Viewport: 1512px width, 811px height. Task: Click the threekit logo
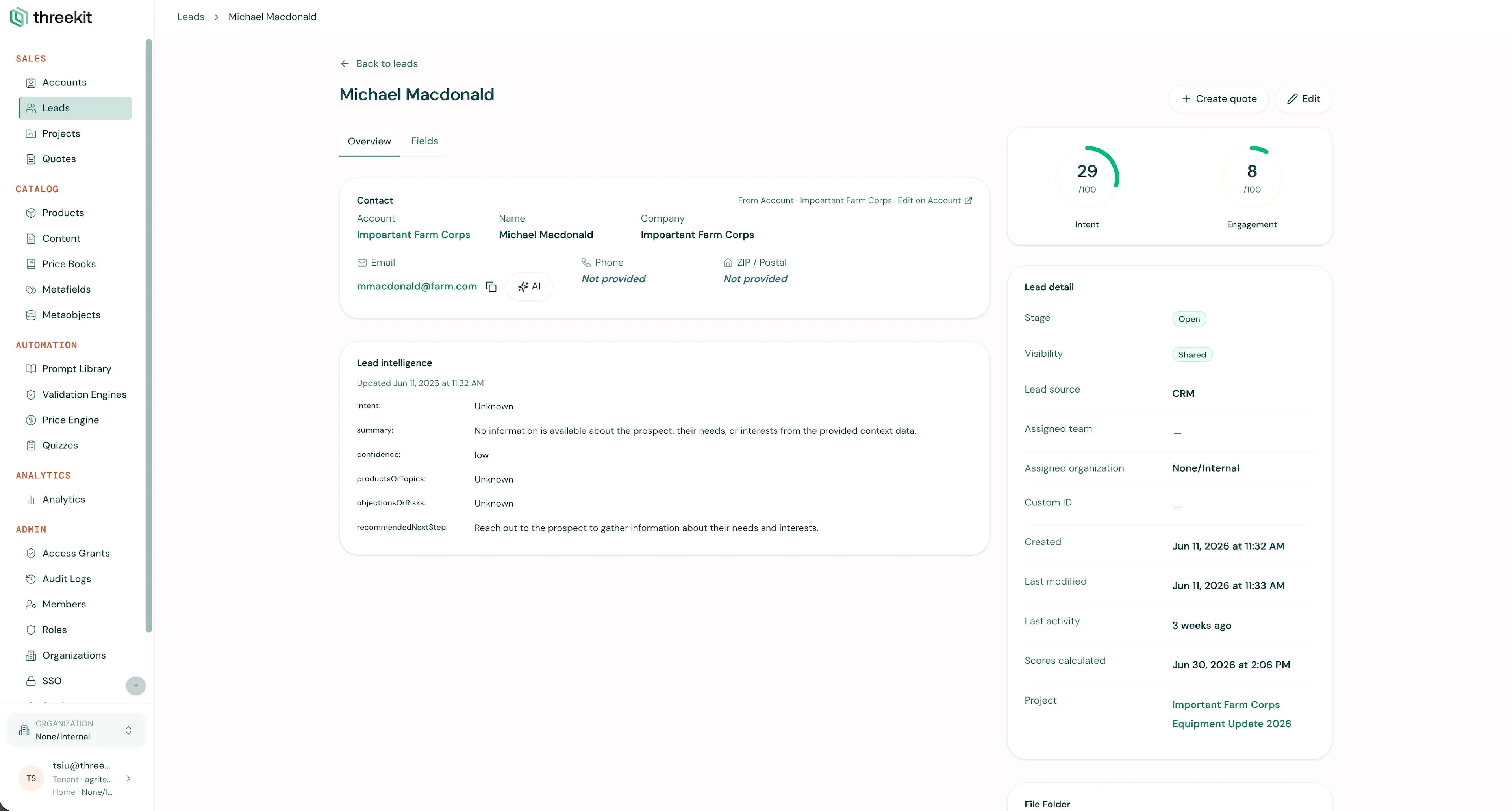[51, 17]
